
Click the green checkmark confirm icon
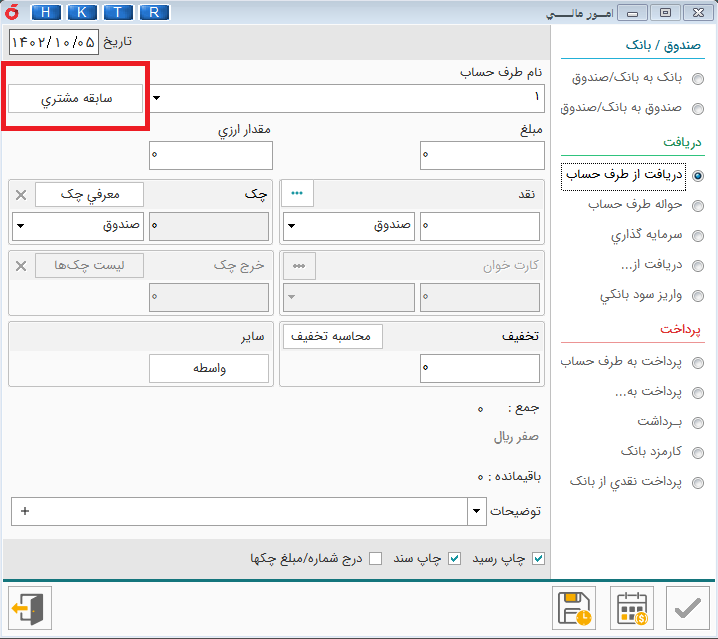click(687, 608)
